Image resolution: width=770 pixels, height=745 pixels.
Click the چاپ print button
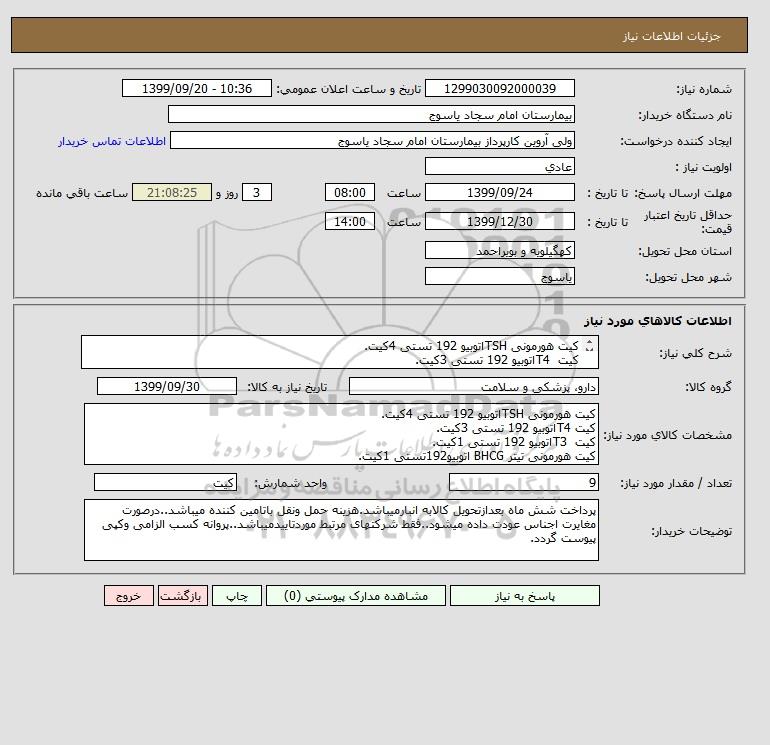click(x=237, y=596)
